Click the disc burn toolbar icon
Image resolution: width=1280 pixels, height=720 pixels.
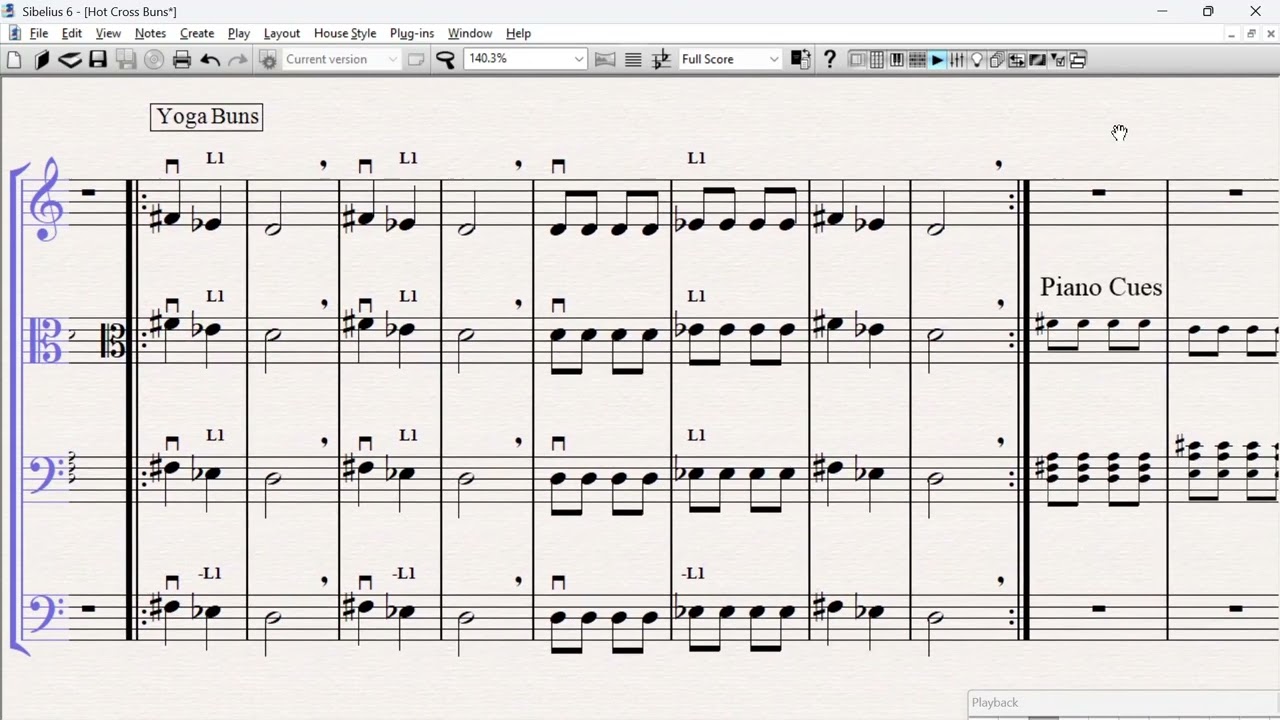tap(154, 60)
